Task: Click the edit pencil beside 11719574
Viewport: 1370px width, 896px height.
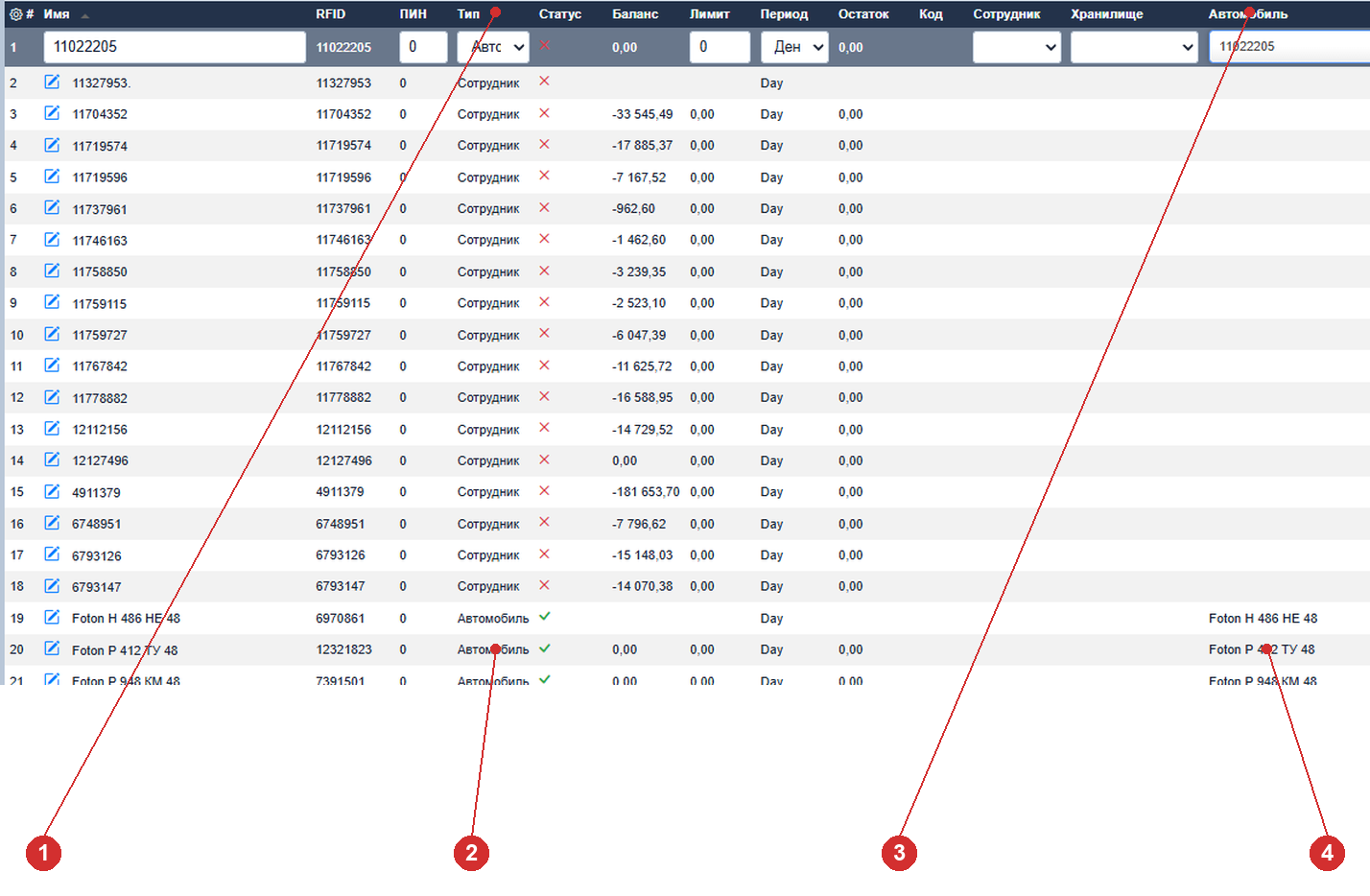Action: click(52, 145)
